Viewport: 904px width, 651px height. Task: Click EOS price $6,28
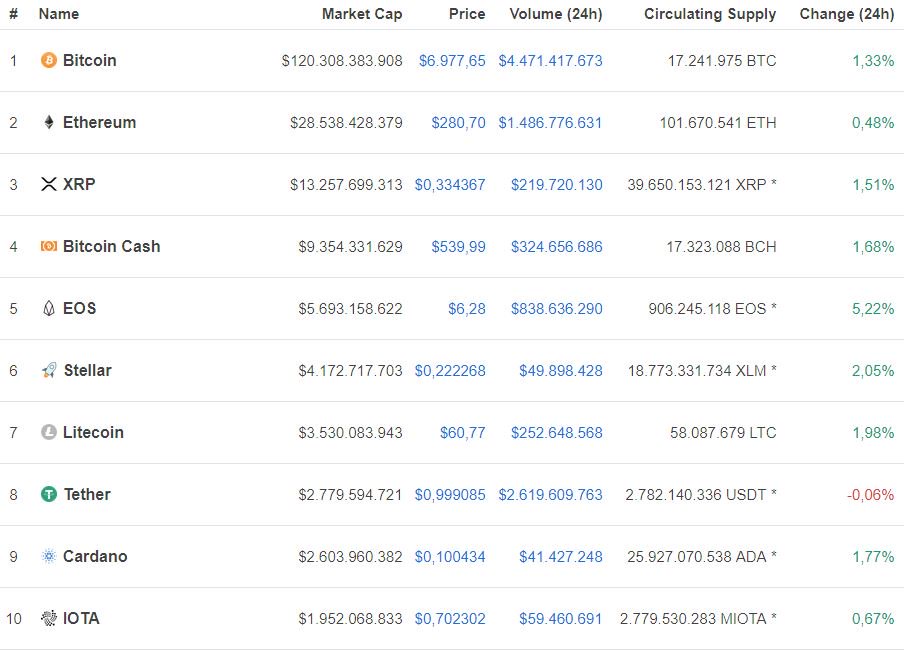click(x=467, y=308)
